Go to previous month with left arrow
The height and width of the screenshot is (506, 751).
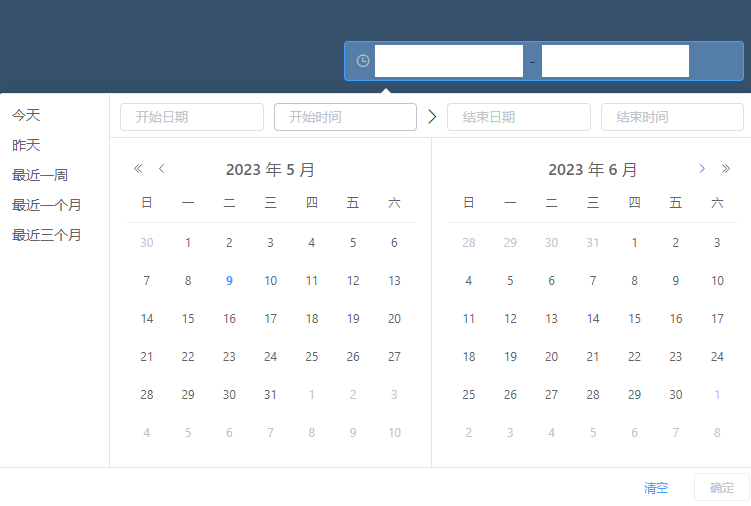162,169
